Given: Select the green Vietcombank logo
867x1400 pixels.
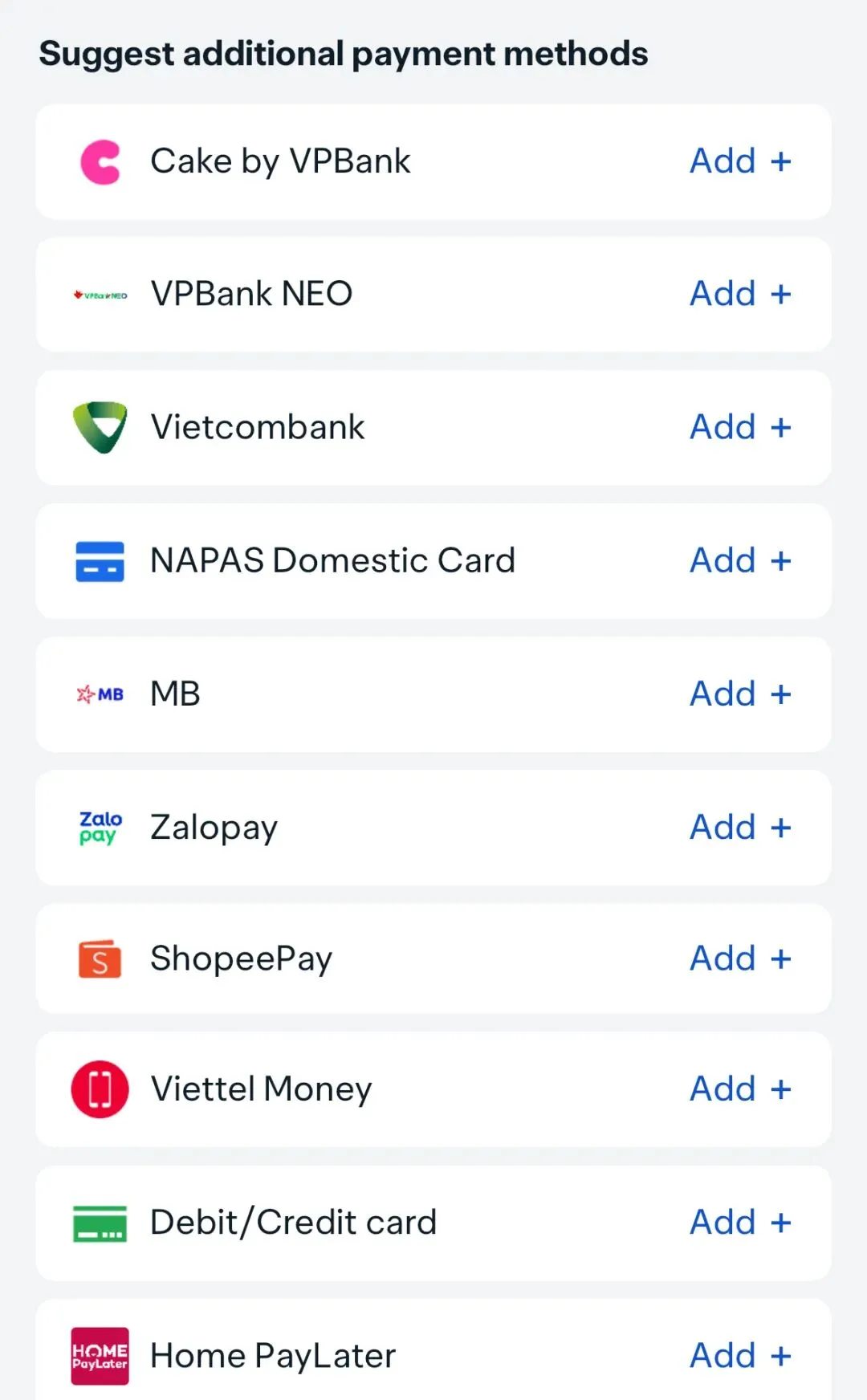Looking at the screenshot, I should [100, 427].
